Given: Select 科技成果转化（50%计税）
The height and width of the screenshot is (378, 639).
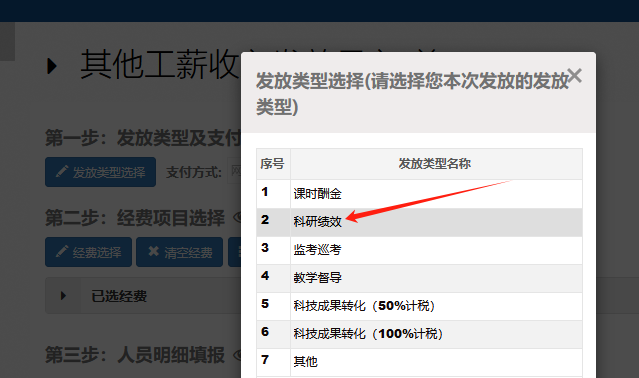Looking at the screenshot, I should [419, 306].
